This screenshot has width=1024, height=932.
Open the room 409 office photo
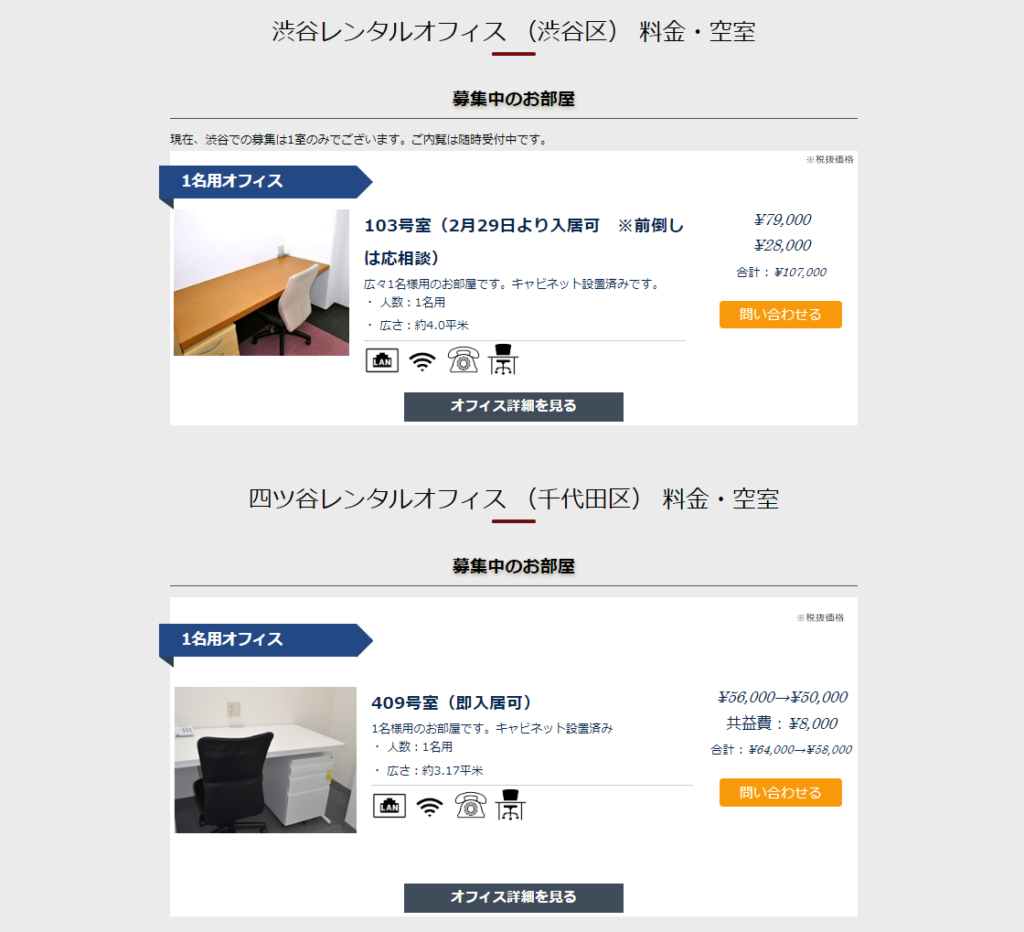[265, 760]
